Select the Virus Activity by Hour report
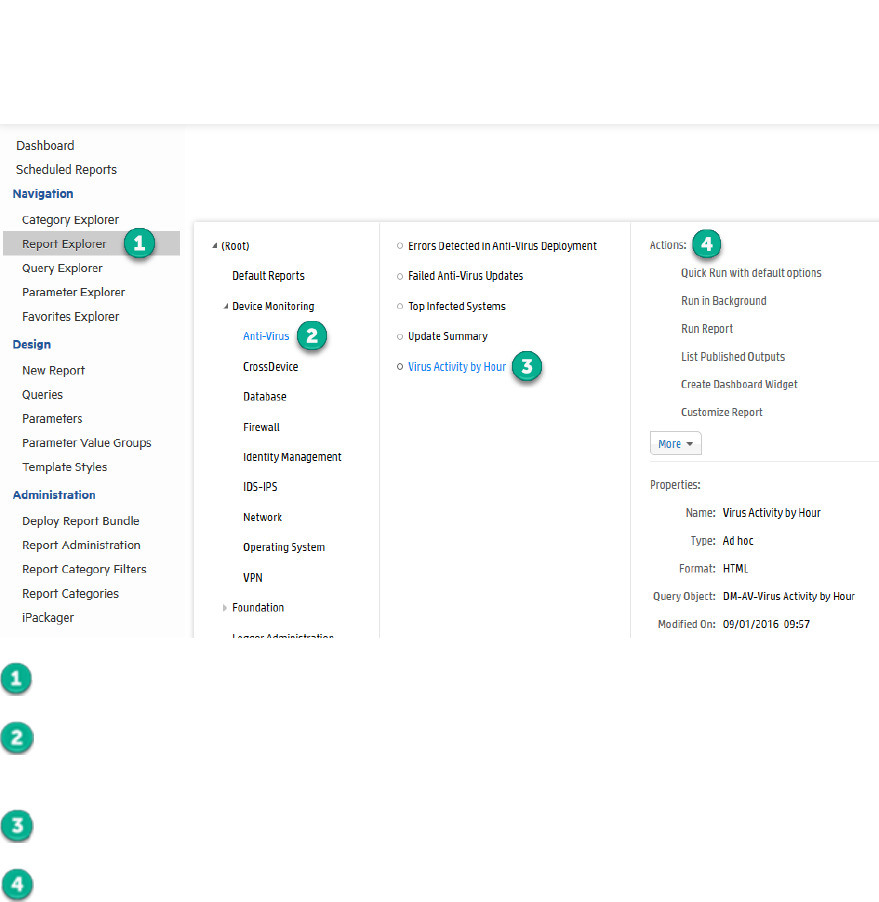Viewport: 879px width, 902px height. coord(457,367)
